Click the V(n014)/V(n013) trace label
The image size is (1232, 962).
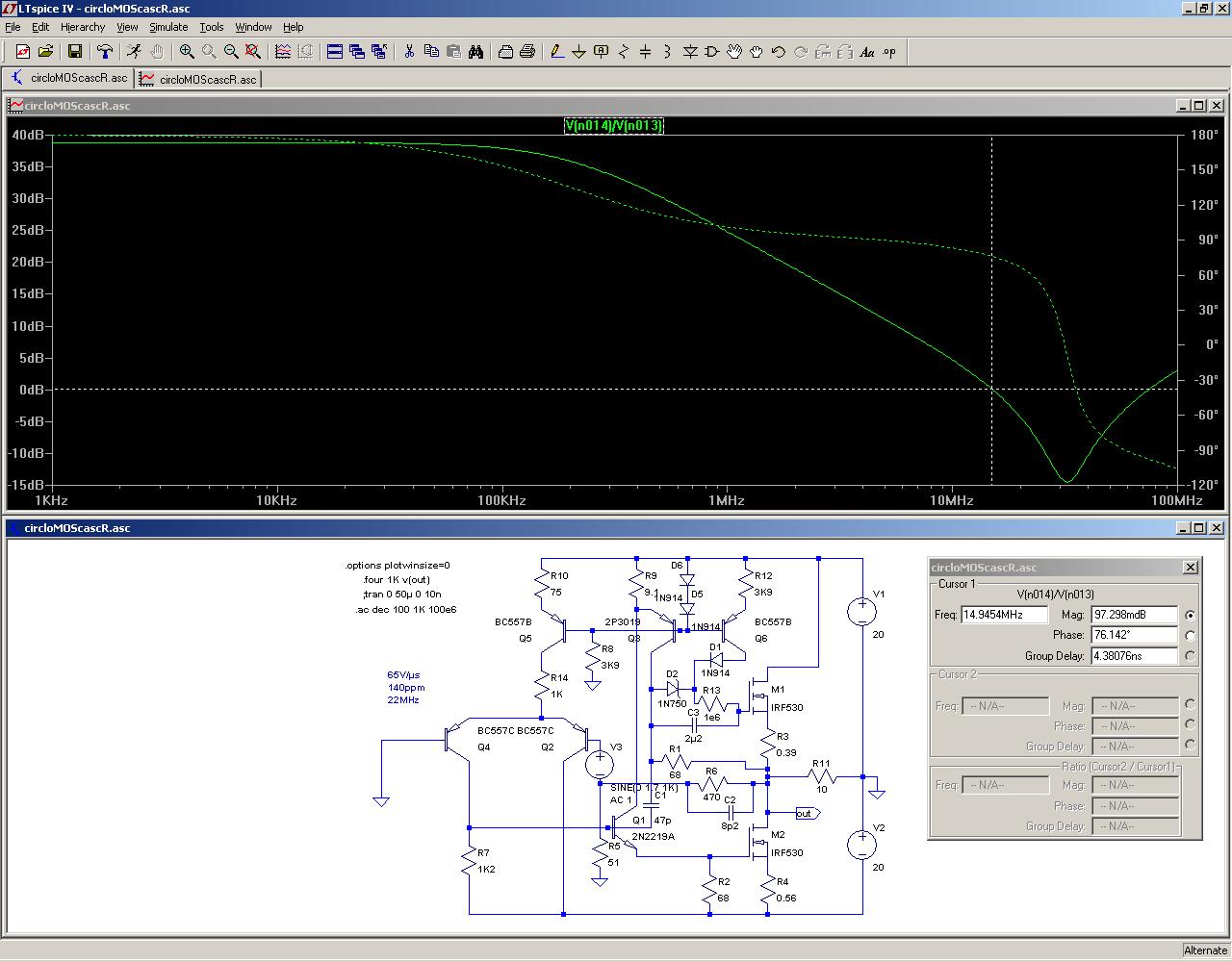pyautogui.click(x=613, y=125)
